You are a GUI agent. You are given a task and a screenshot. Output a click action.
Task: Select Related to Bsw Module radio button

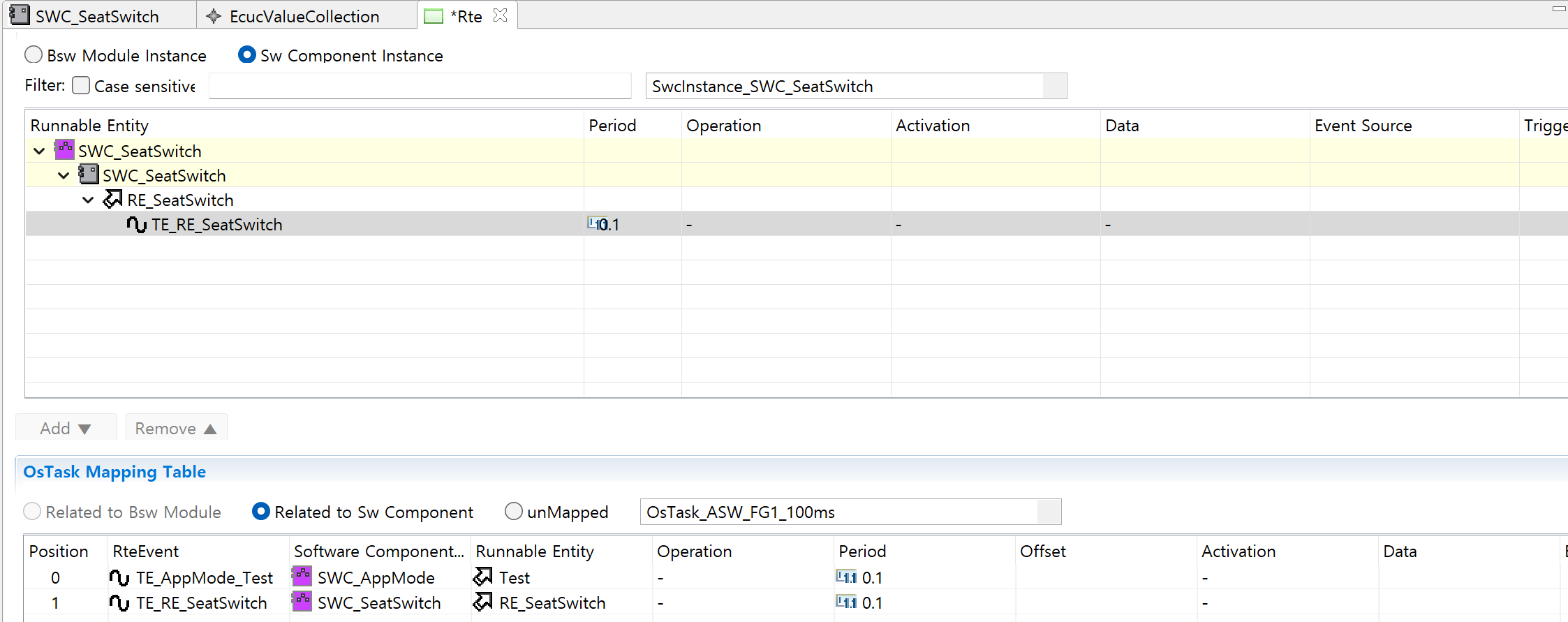(x=32, y=511)
